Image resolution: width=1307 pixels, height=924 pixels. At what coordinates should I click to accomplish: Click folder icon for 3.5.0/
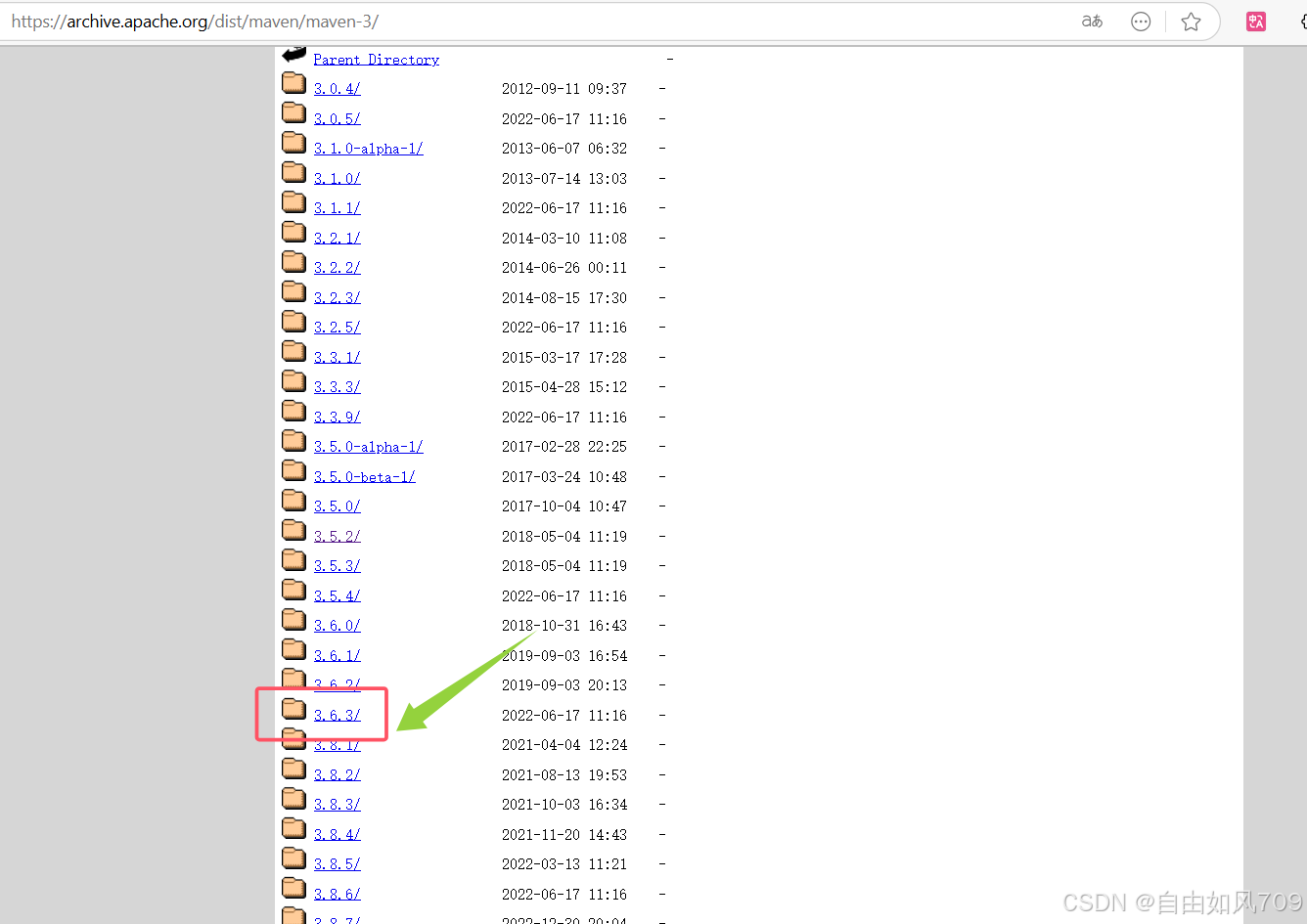[293, 501]
